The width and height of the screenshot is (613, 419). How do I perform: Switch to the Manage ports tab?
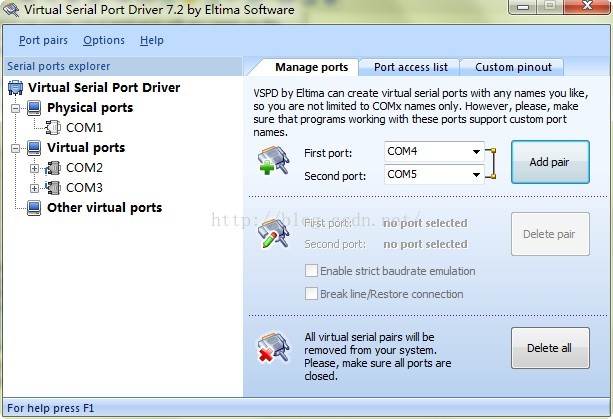click(311, 67)
